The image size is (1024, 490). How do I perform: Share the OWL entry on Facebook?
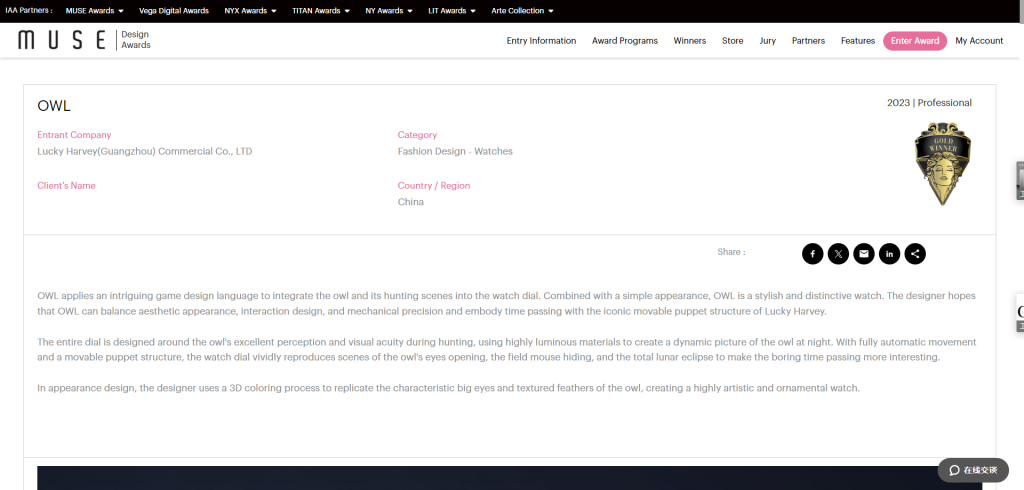812,254
